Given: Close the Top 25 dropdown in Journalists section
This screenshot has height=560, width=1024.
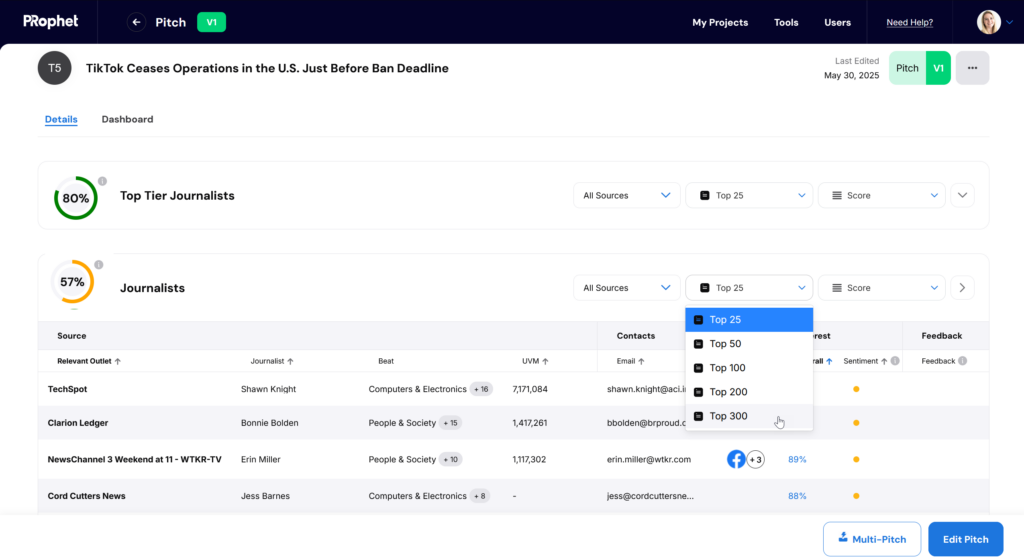Looking at the screenshot, I should [x=749, y=288].
